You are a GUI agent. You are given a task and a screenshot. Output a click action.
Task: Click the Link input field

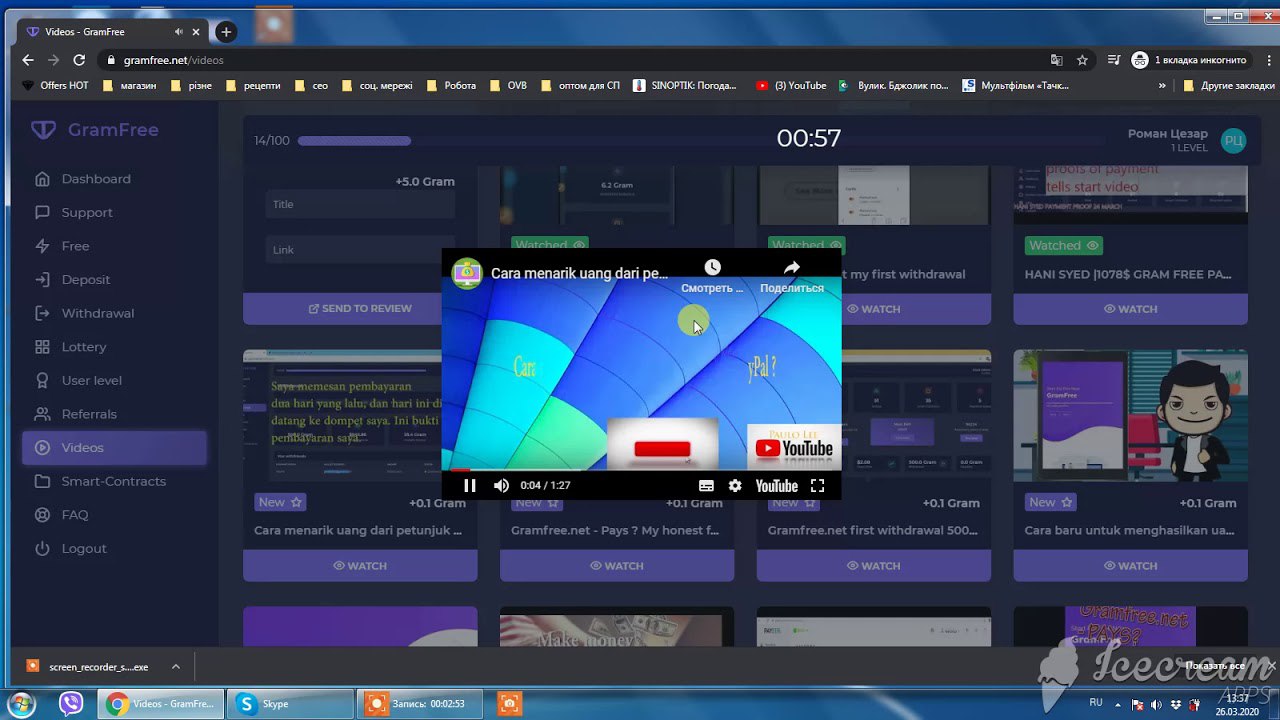tap(360, 250)
